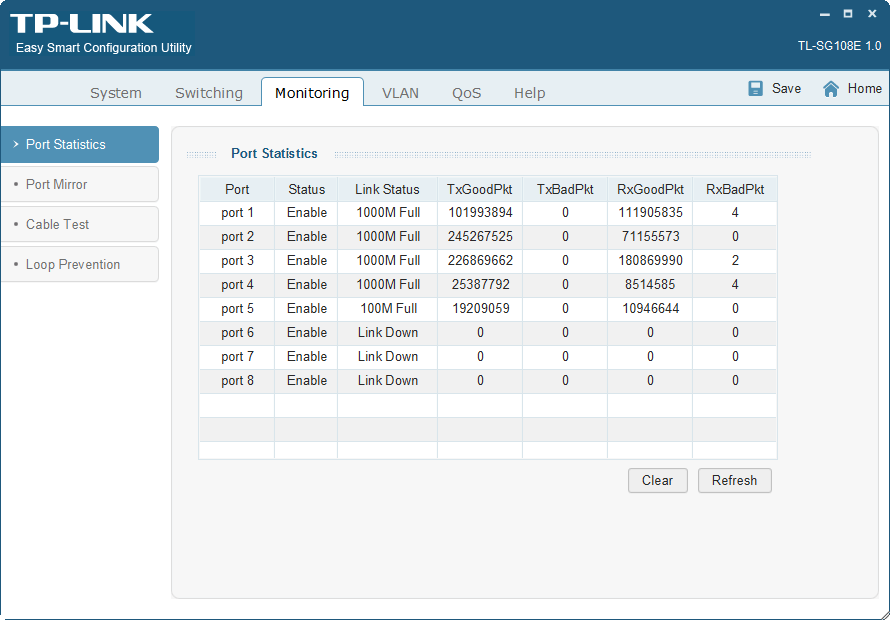Open the Help tab
The height and width of the screenshot is (620, 890).
[x=530, y=93]
